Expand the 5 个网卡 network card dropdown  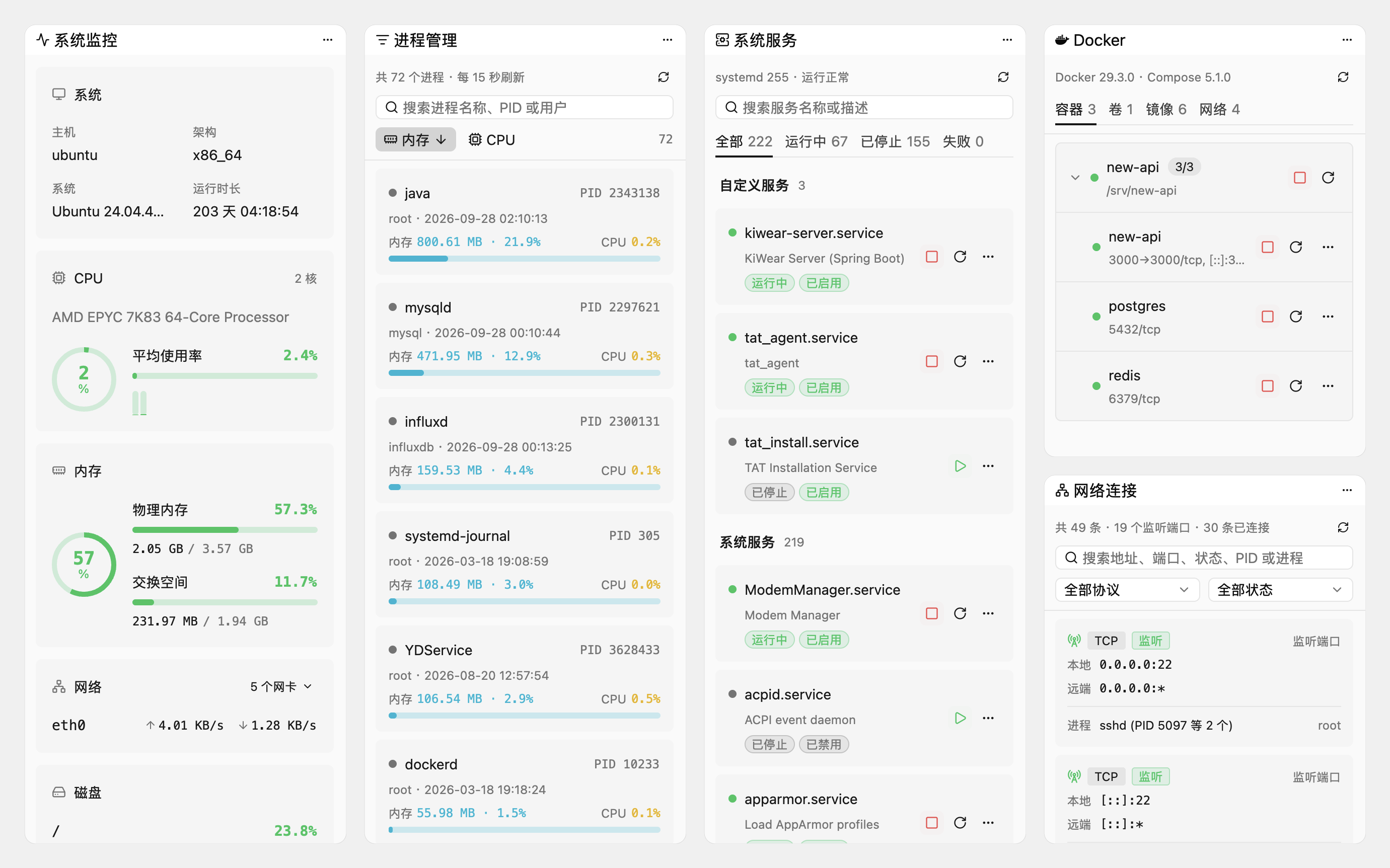click(281, 686)
